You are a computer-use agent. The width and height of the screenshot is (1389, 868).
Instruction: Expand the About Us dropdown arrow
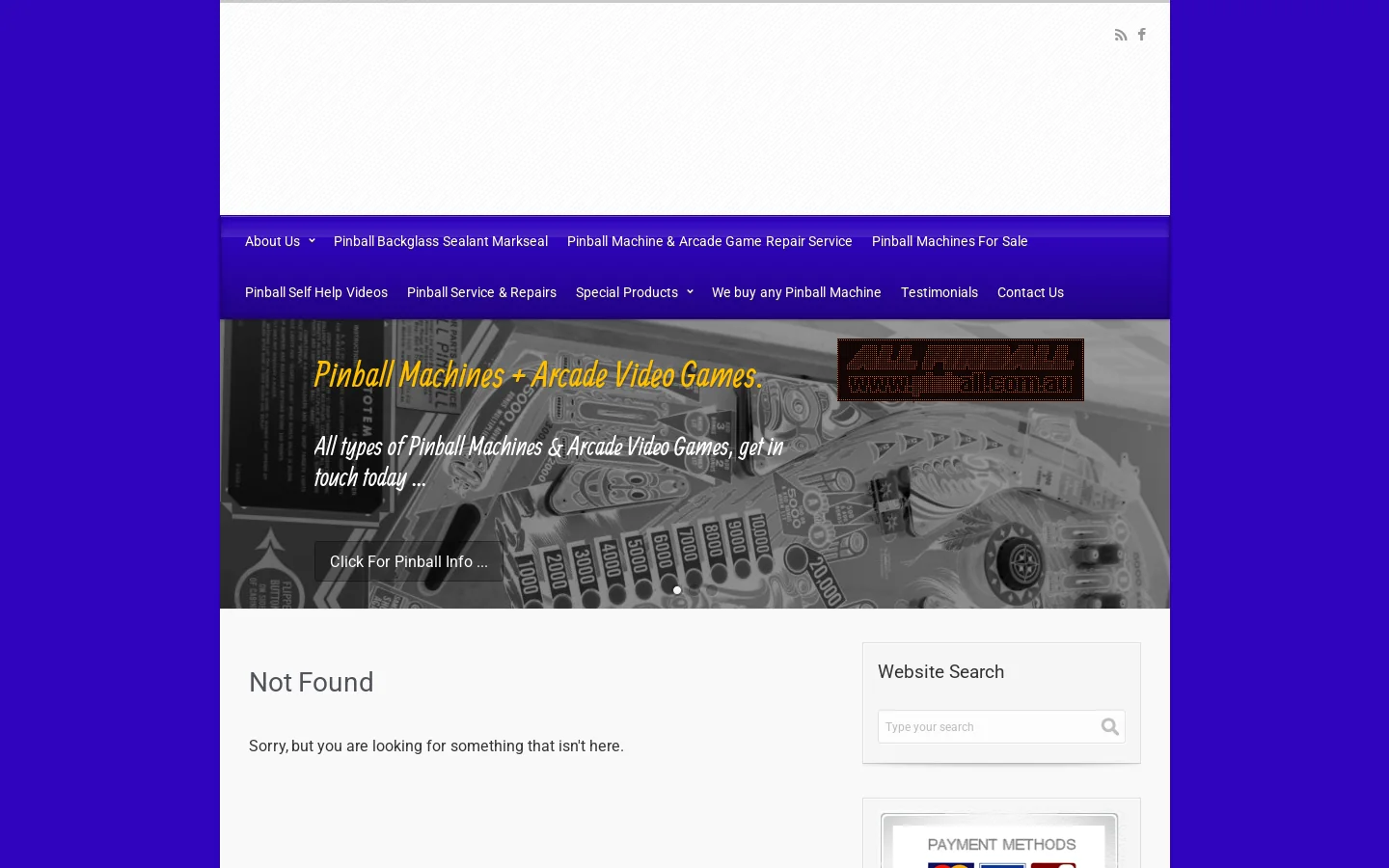click(x=312, y=241)
